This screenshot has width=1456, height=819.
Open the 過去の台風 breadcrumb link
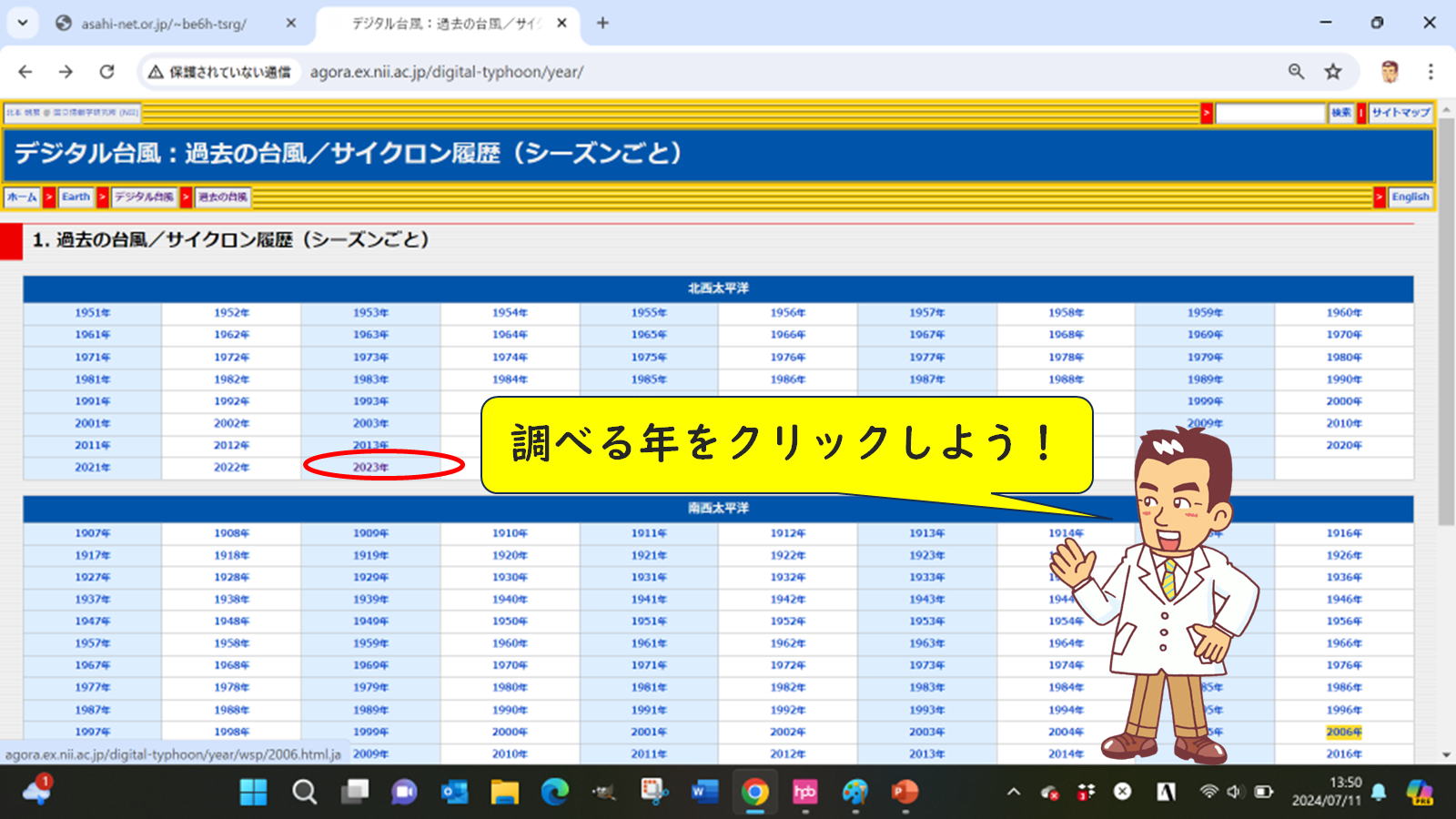coord(223,197)
